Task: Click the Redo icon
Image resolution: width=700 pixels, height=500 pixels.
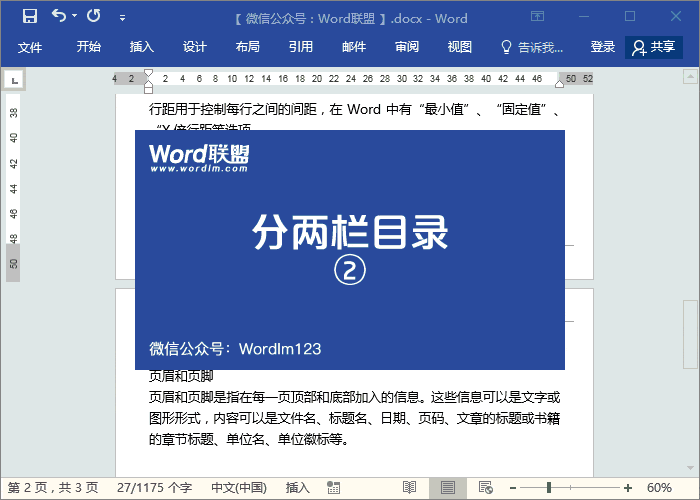Action: pyautogui.click(x=94, y=16)
